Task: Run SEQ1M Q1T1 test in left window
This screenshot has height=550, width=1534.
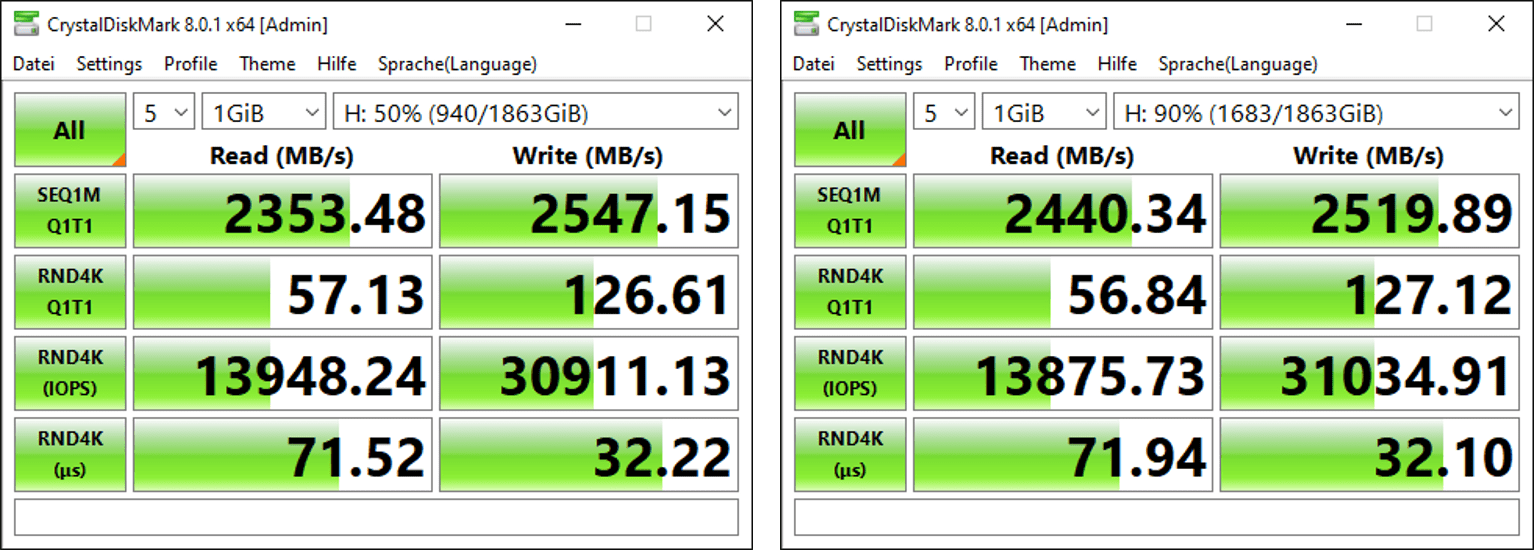Action: (70, 211)
